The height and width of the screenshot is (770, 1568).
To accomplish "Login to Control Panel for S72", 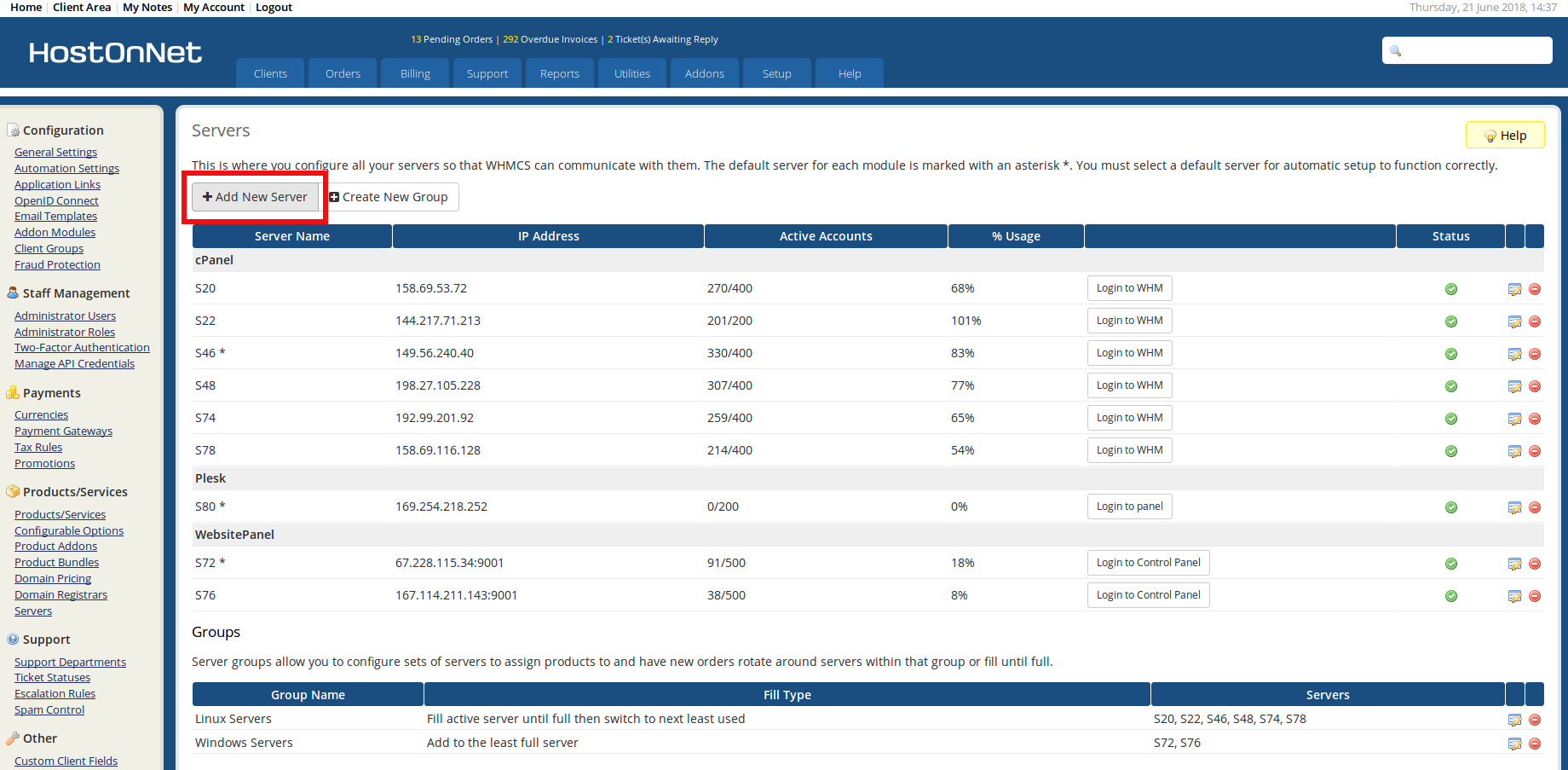I will click(1148, 563).
